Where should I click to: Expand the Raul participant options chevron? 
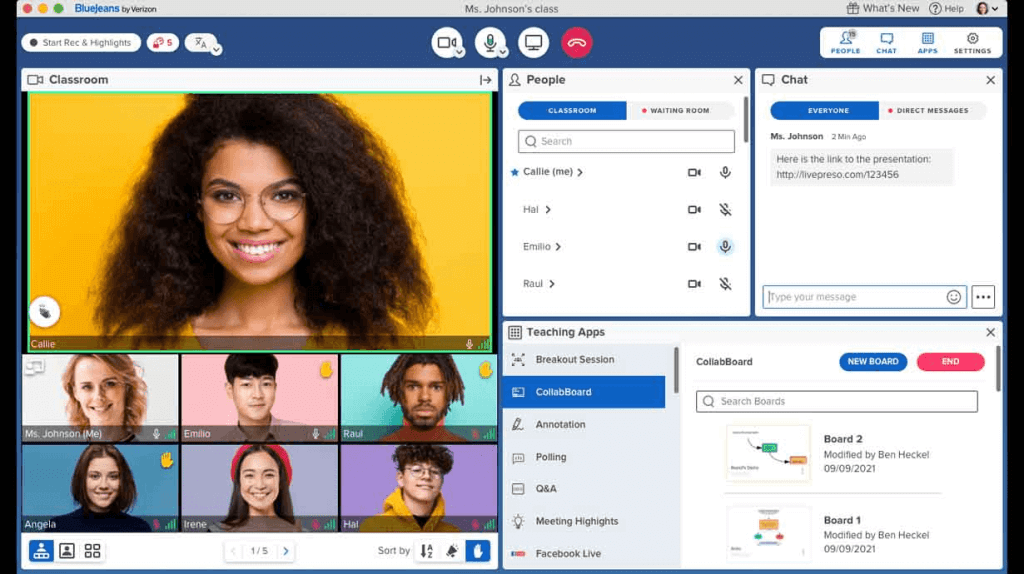(x=552, y=284)
